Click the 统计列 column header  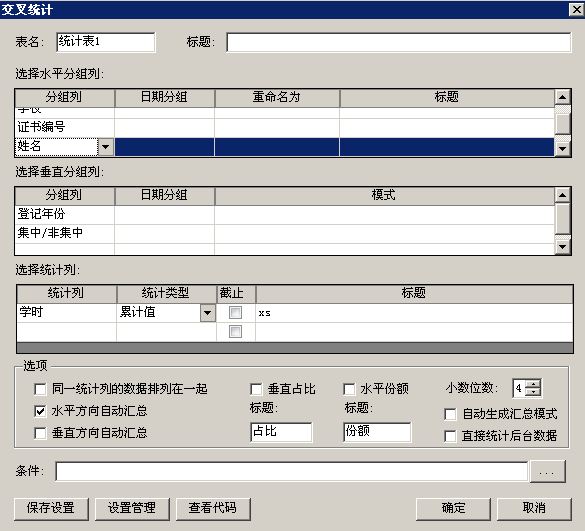pyautogui.click(x=67, y=294)
